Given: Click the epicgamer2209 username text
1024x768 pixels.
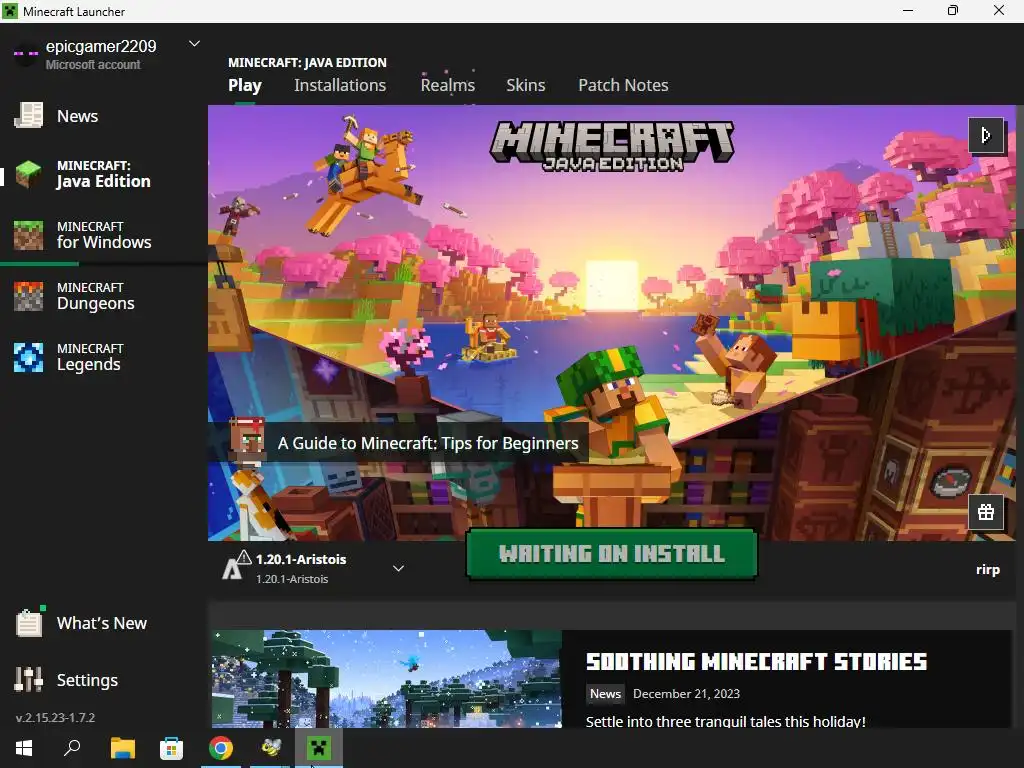Looking at the screenshot, I should click(x=101, y=46).
